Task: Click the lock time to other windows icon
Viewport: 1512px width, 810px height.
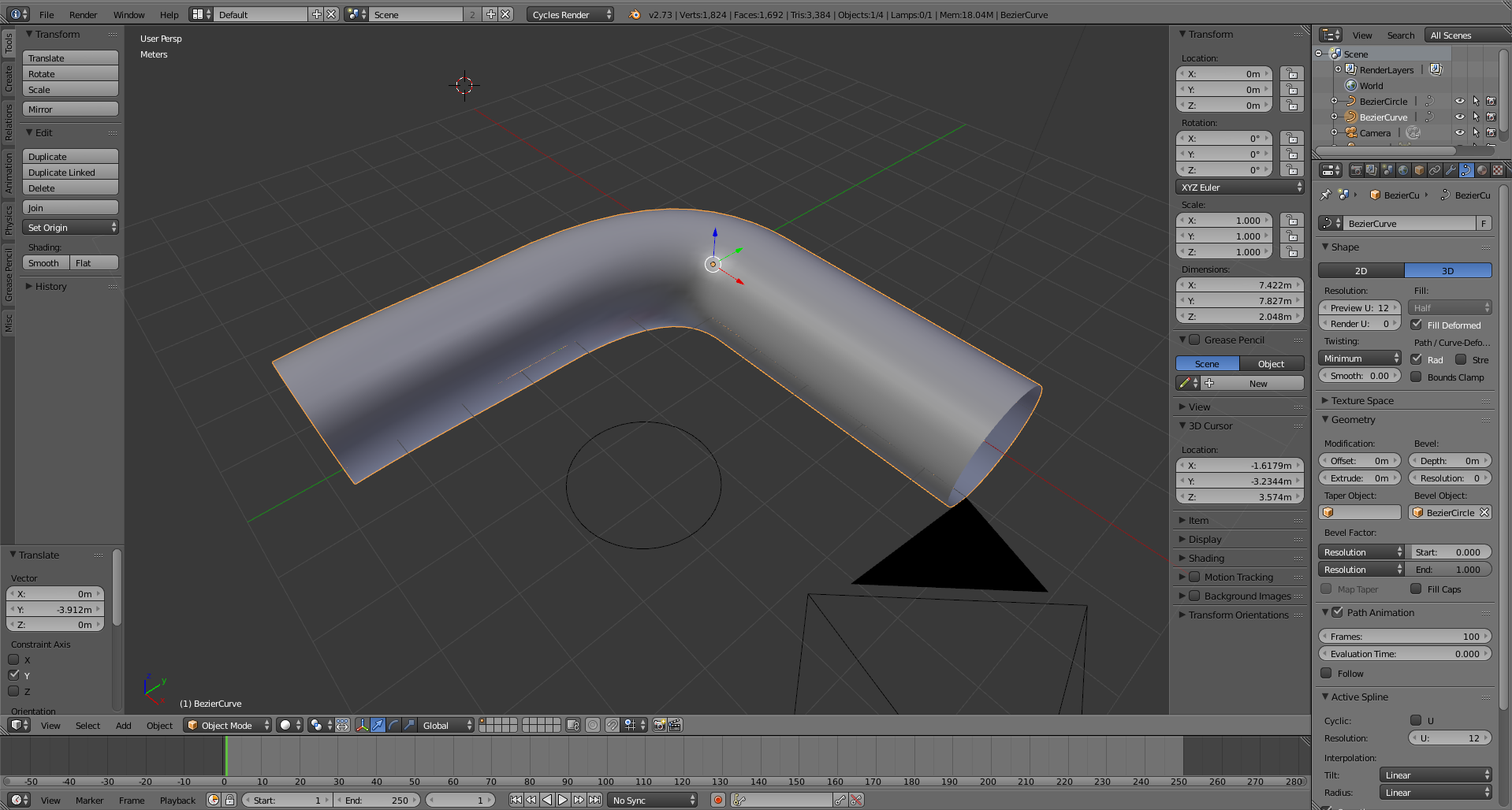Action: [229, 800]
